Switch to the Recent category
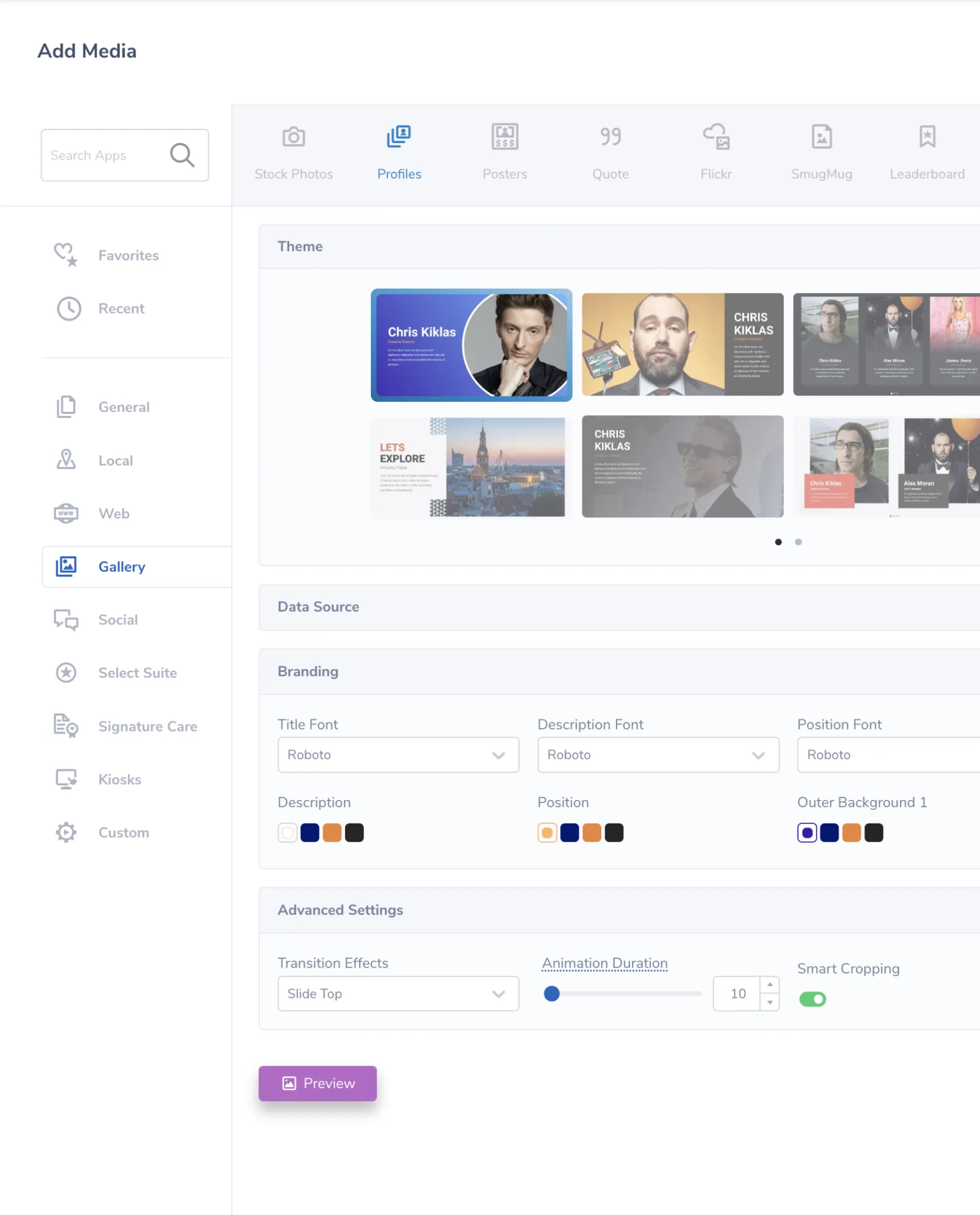The image size is (980, 1215). [122, 308]
